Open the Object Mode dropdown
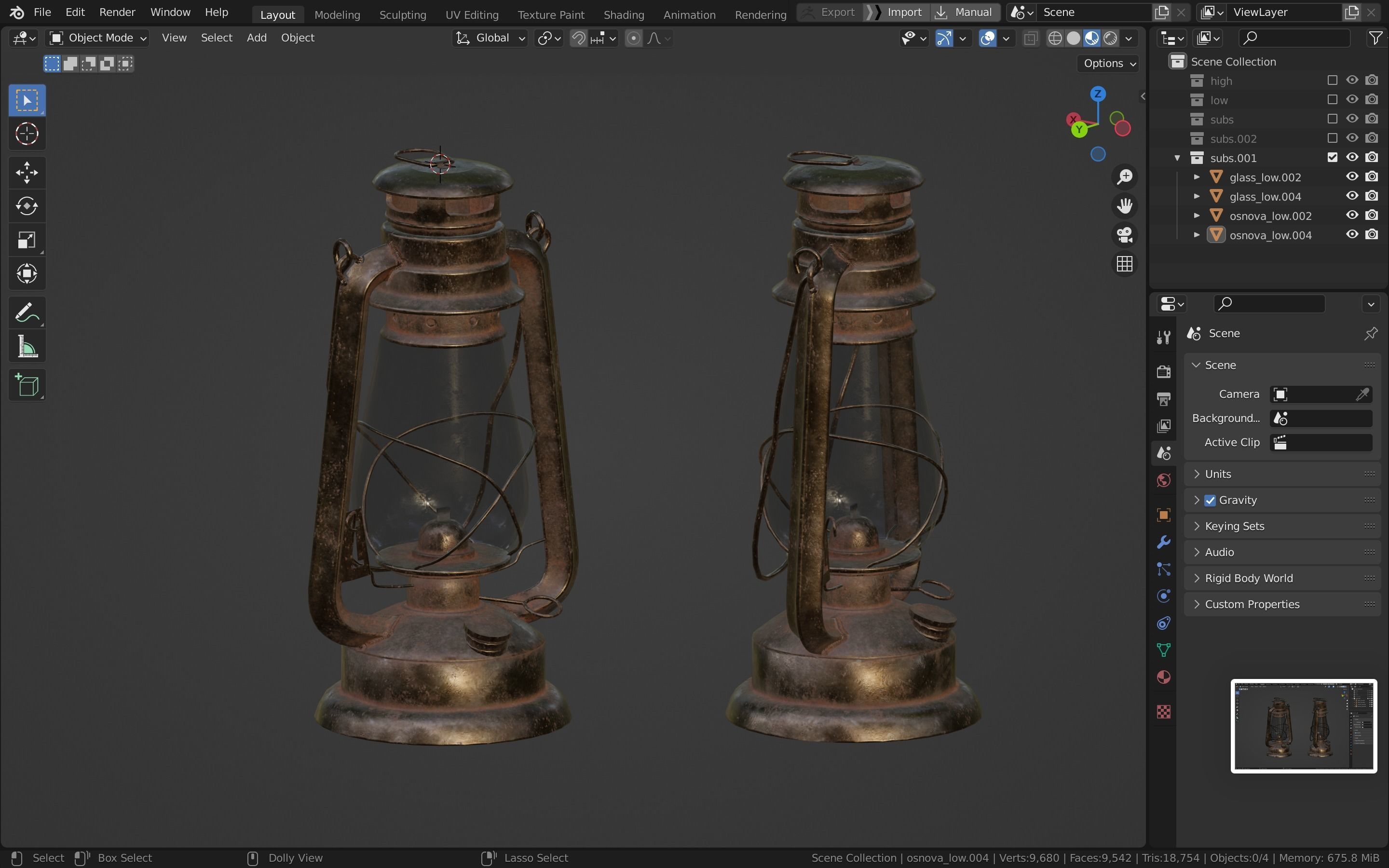Screen dimensions: 1389x868 (x=97, y=38)
